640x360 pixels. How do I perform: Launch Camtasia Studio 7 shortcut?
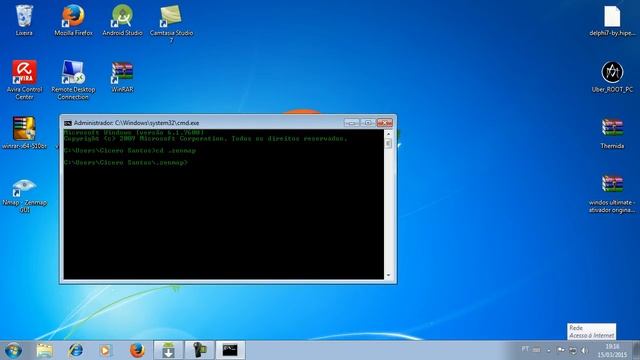click(x=171, y=23)
